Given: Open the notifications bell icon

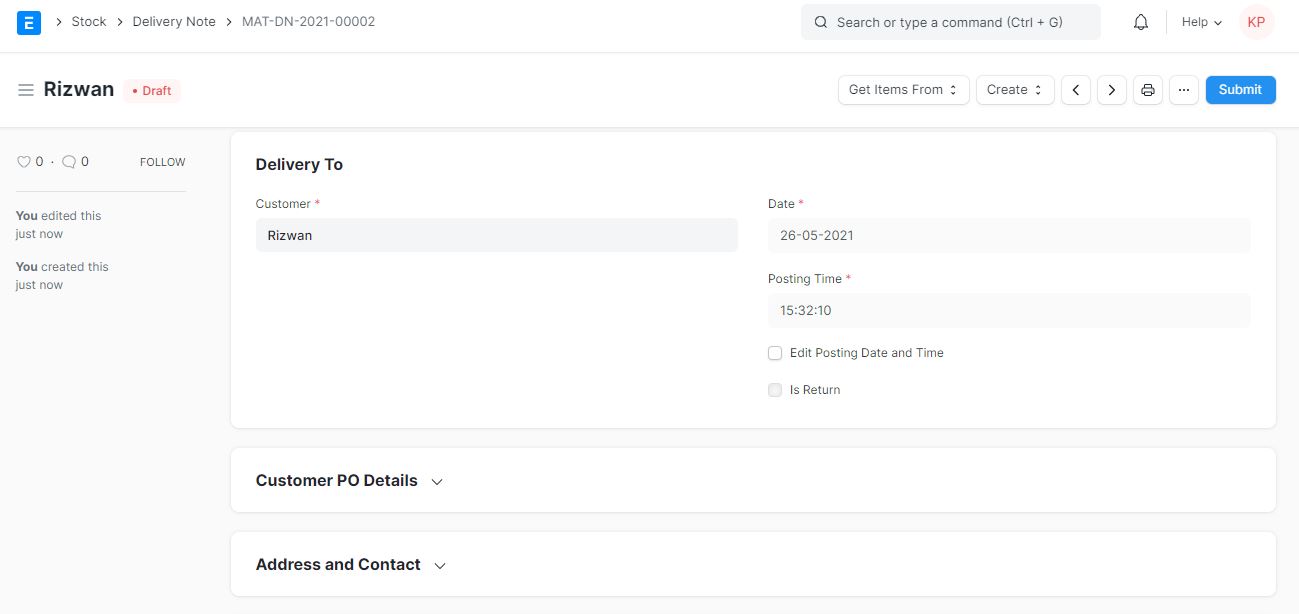Looking at the screenshot, I should tap(1140, 22).
